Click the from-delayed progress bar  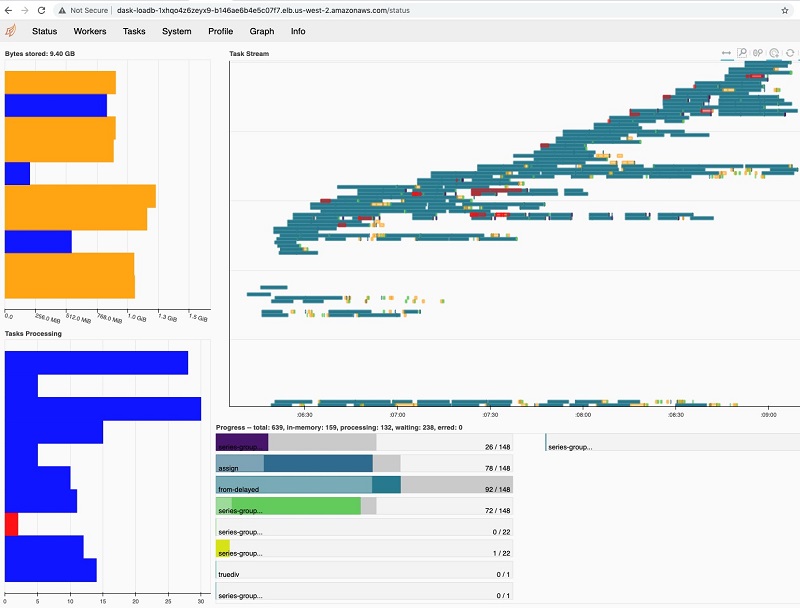tap(364, 485)
